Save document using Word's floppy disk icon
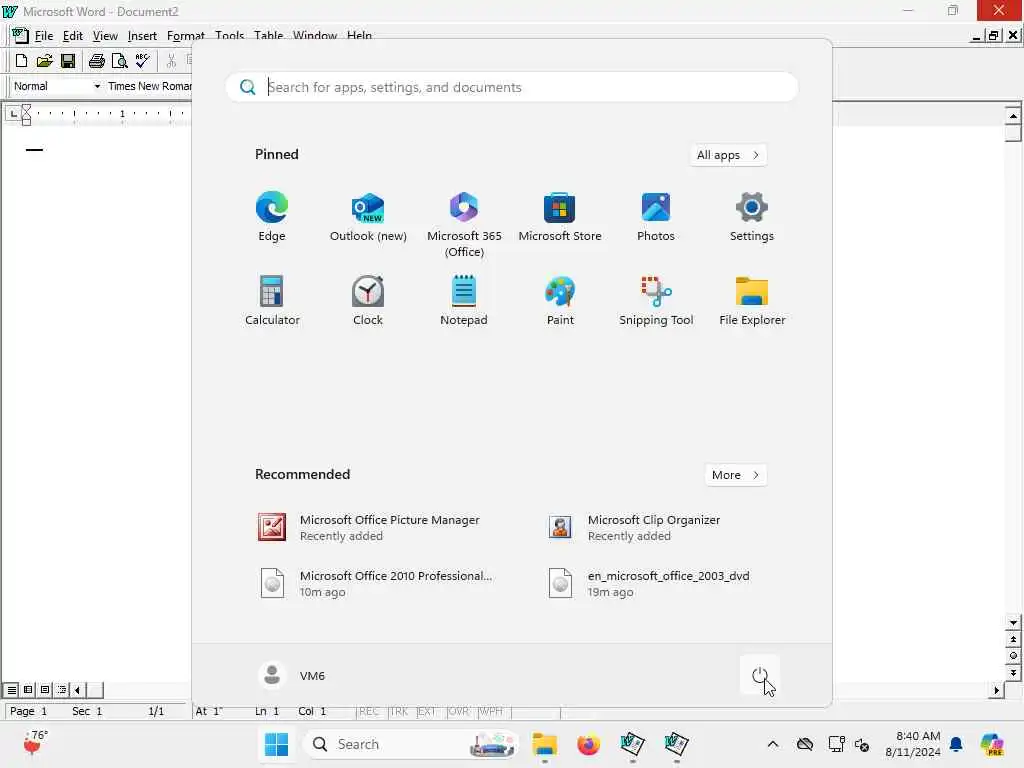Screen dimensions: 1024x768 [x=67, y=61]
